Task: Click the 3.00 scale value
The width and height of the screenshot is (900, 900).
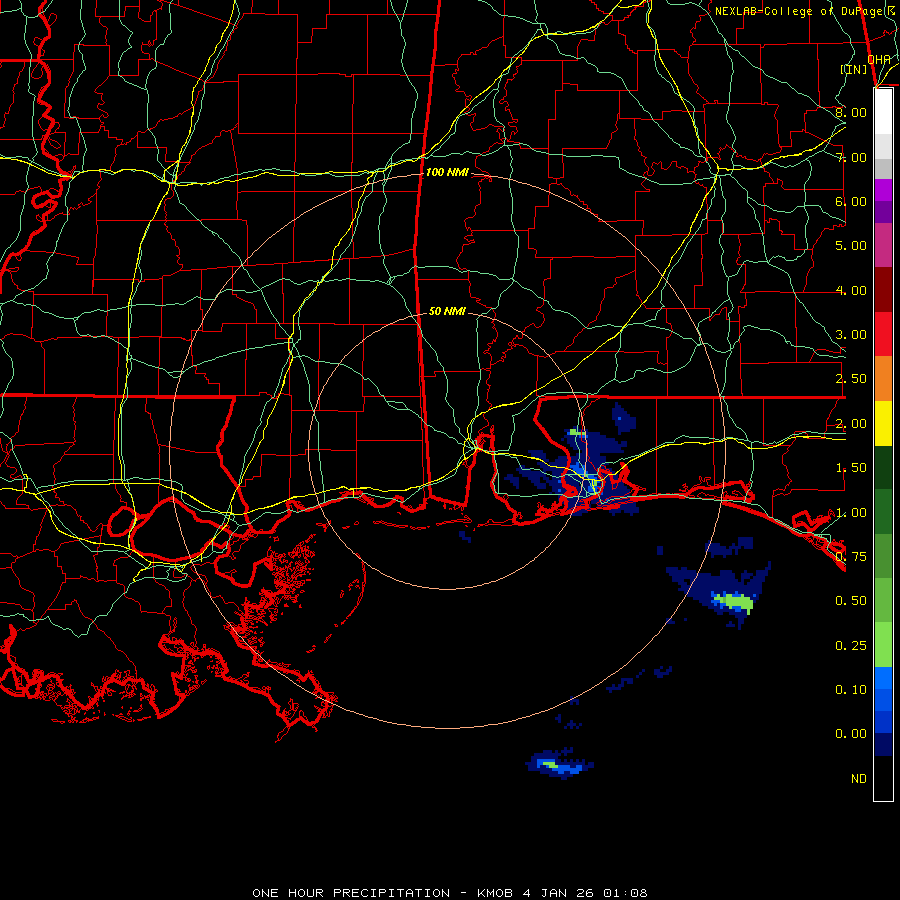Action: click(851, 335)
